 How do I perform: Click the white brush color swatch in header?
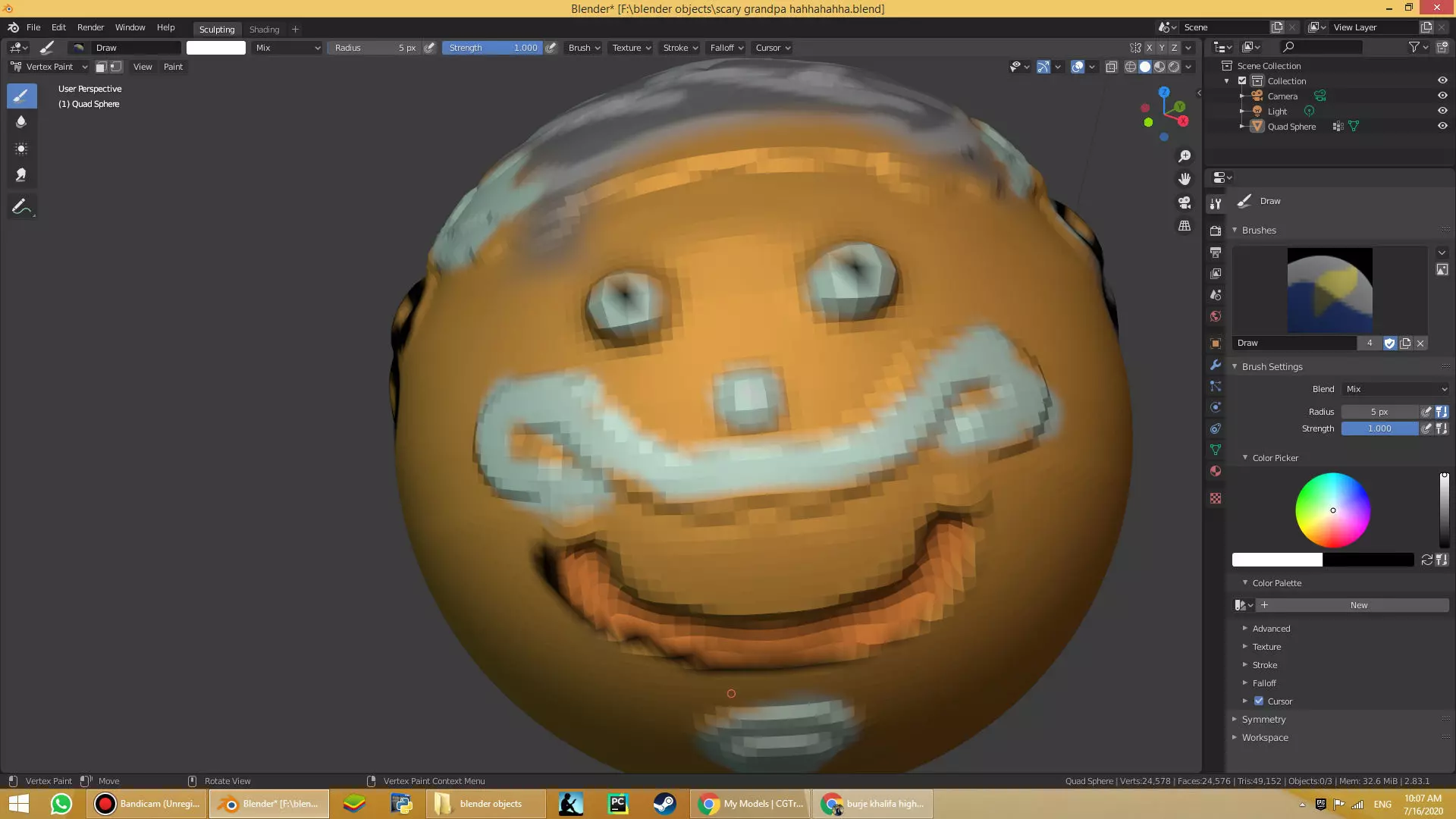point(216,48)
